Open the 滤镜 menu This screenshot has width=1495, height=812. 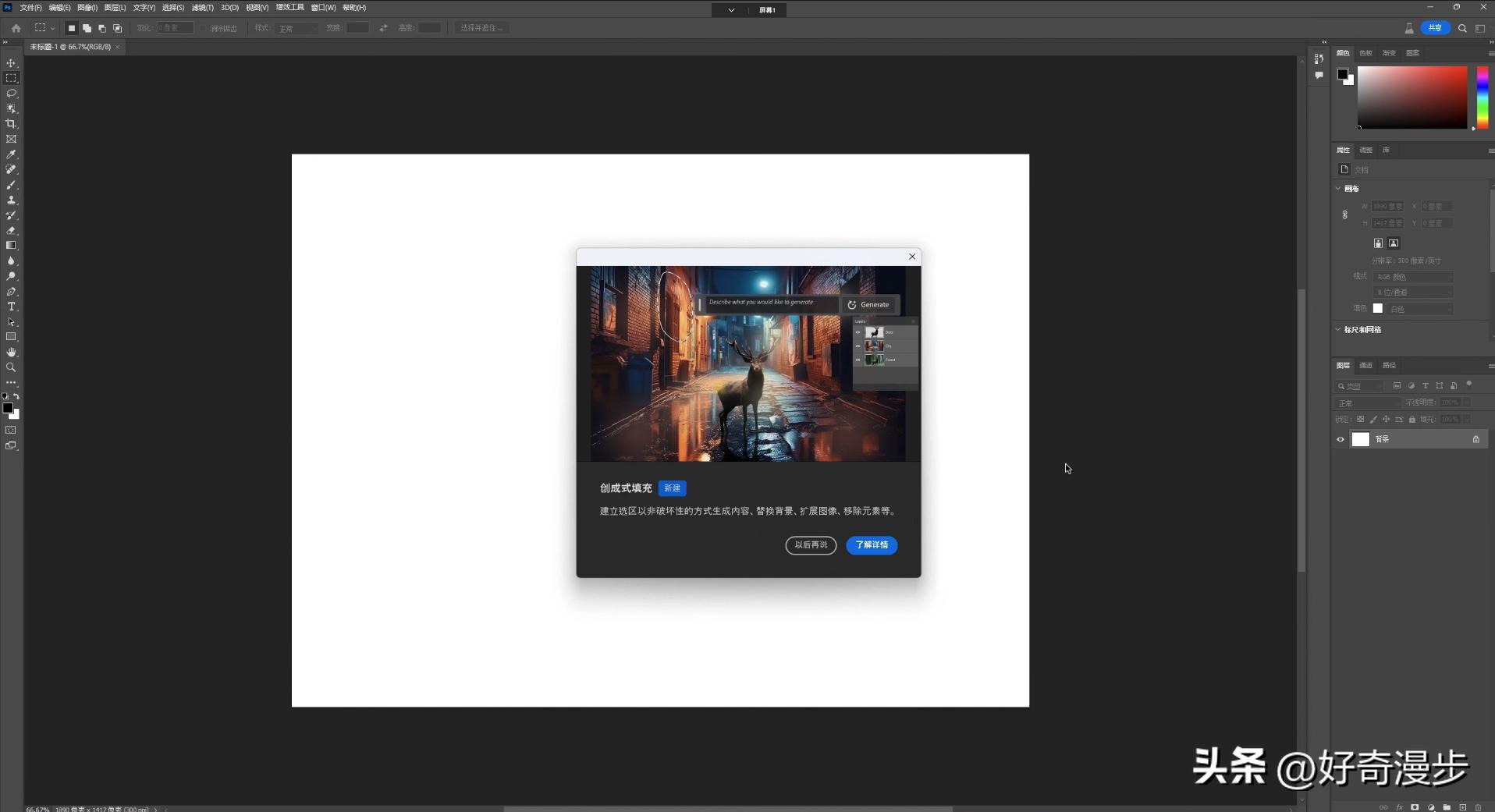click(201, 7)
